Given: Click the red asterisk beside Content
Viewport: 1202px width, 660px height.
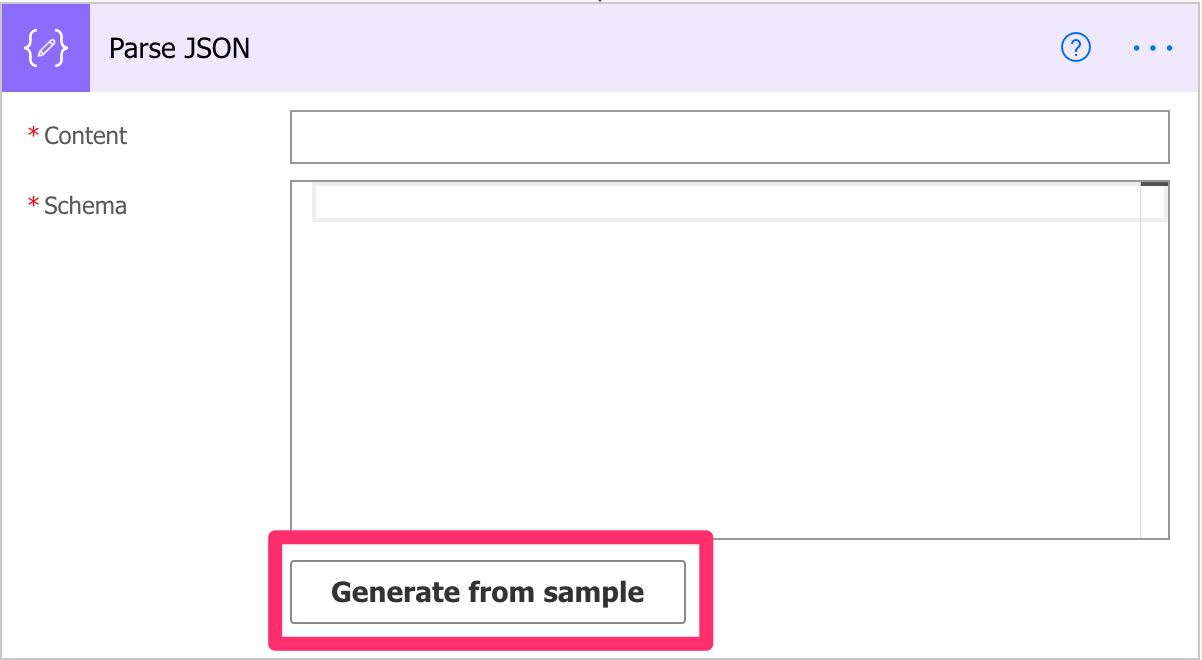Looking at the screenshot, I should (34, 135).
